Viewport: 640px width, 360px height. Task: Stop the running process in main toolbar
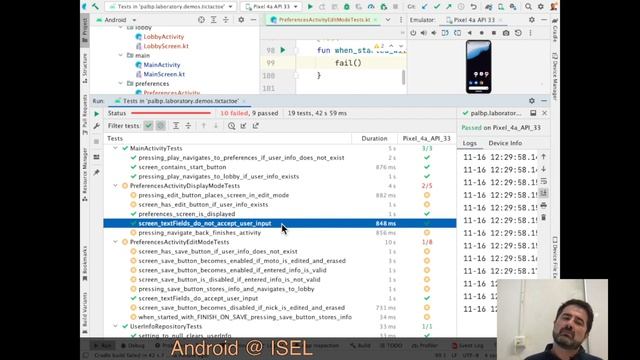tap(396, 7)
